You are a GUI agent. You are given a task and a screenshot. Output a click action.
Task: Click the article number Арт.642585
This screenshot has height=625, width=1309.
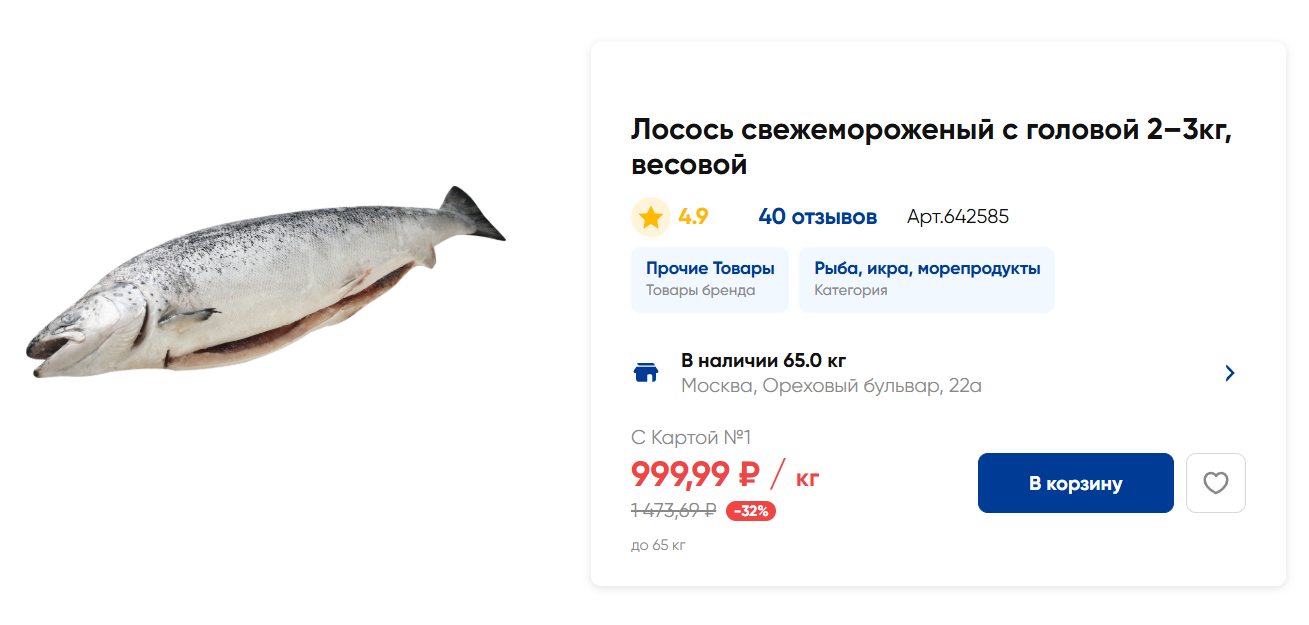click(x=957, y=217)
